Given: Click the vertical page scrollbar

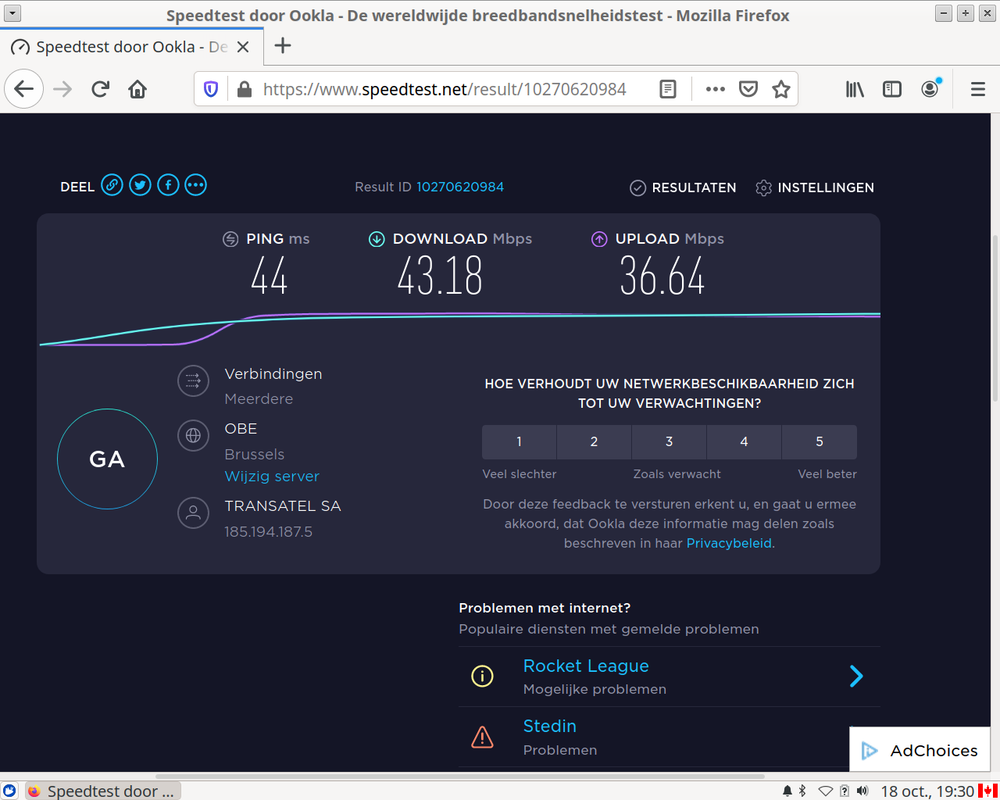Looking at the screenshot, I should tap(995, 318).
